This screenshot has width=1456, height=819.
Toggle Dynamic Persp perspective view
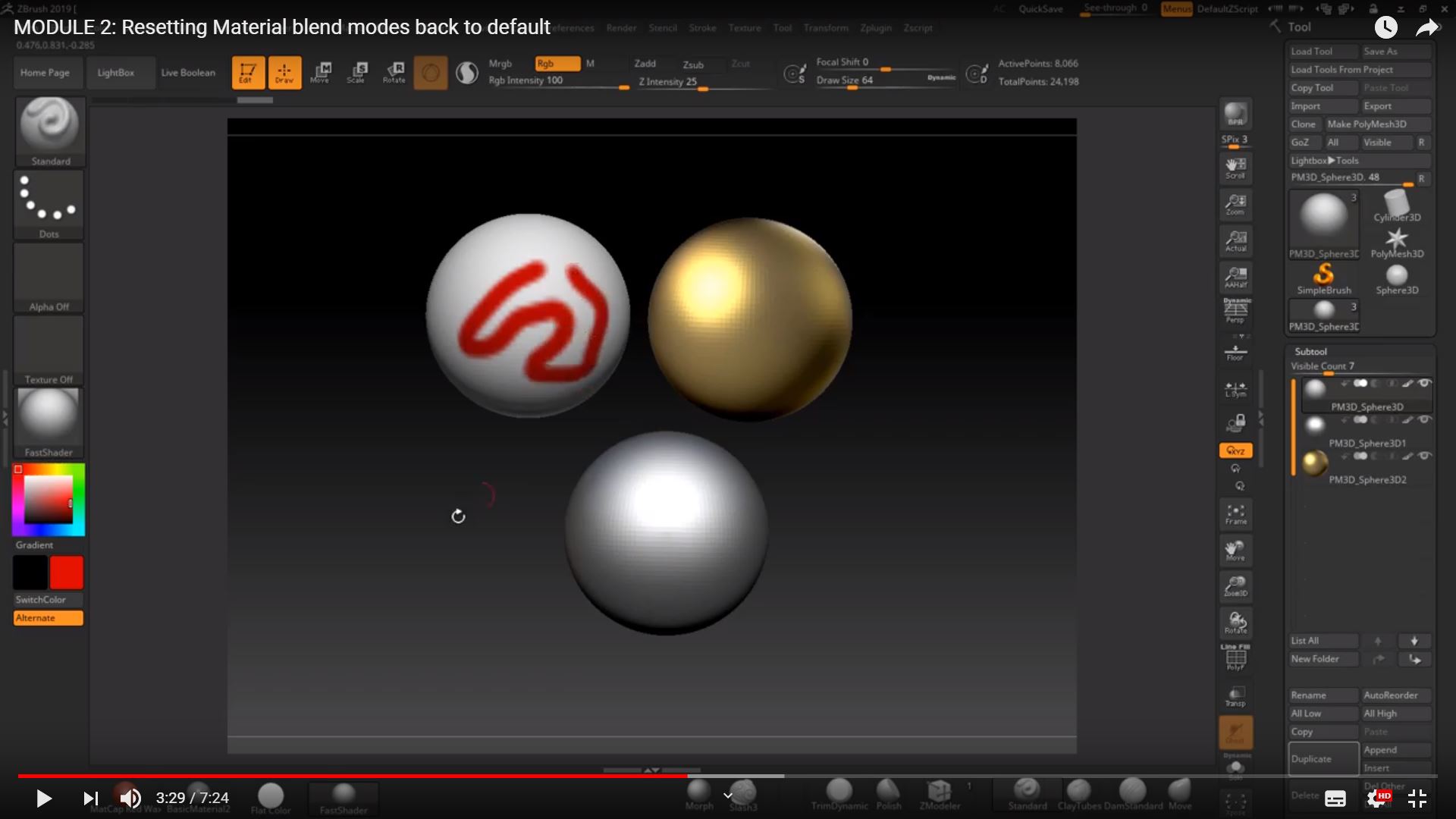(1235, 311)
